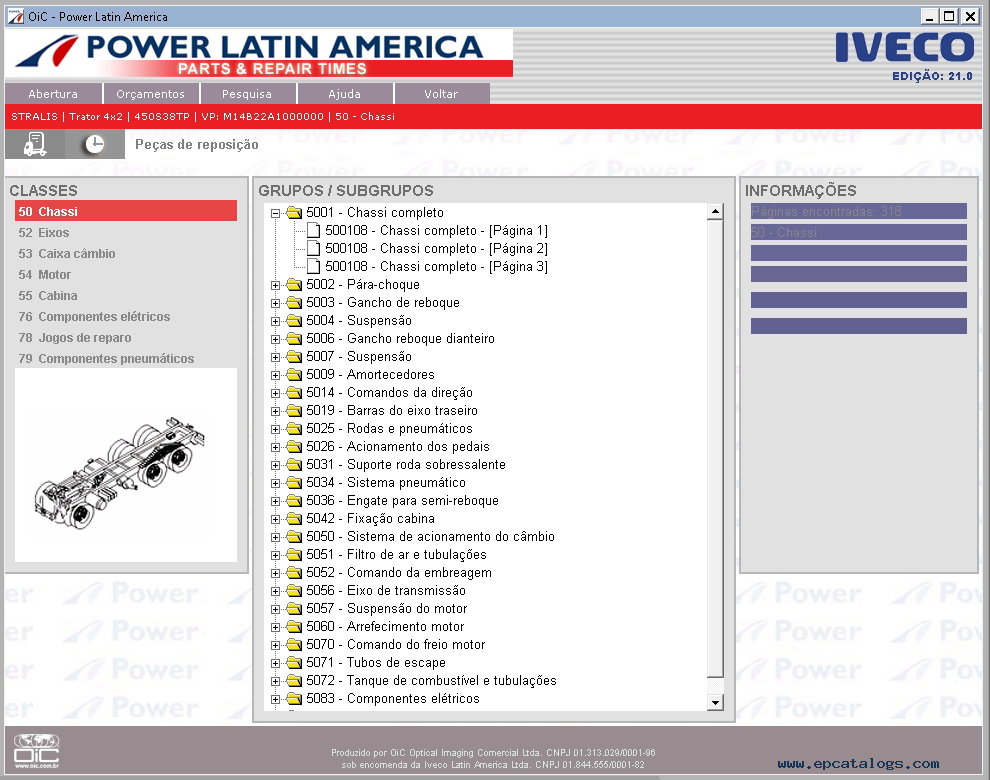Click the IVECO logo
The image size is (990, 780).
pos(904,47)
